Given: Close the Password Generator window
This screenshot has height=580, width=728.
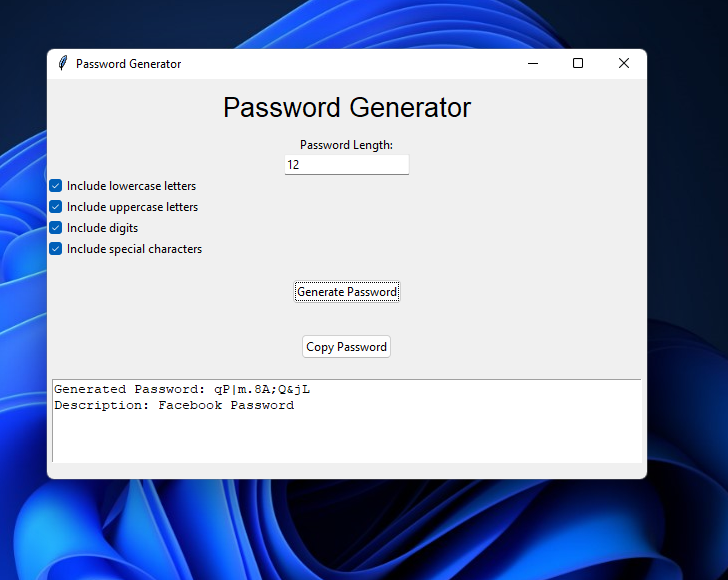Looking at the screenshot, I should 624,63.
